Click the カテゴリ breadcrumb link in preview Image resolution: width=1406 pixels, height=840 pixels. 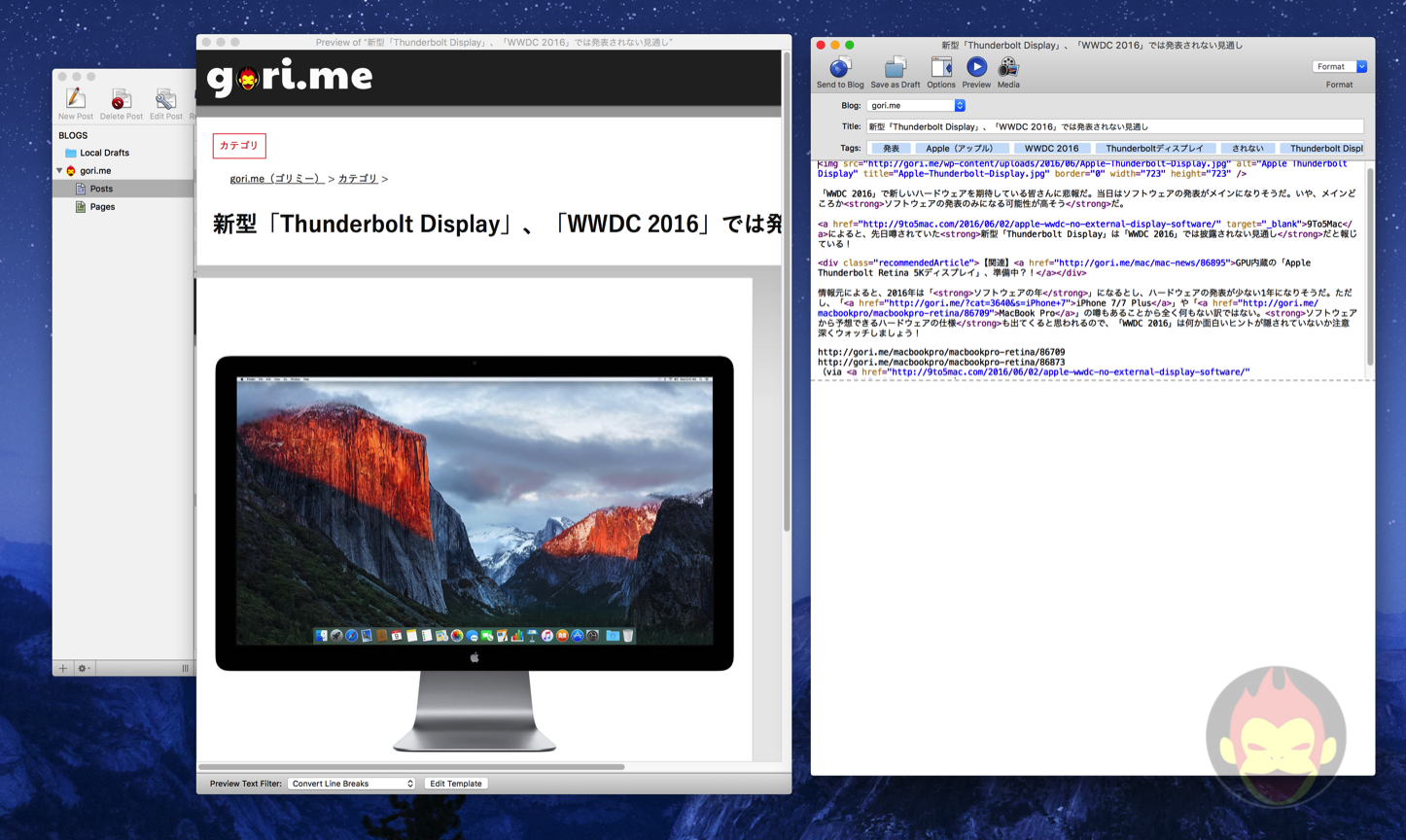(358, 179)
